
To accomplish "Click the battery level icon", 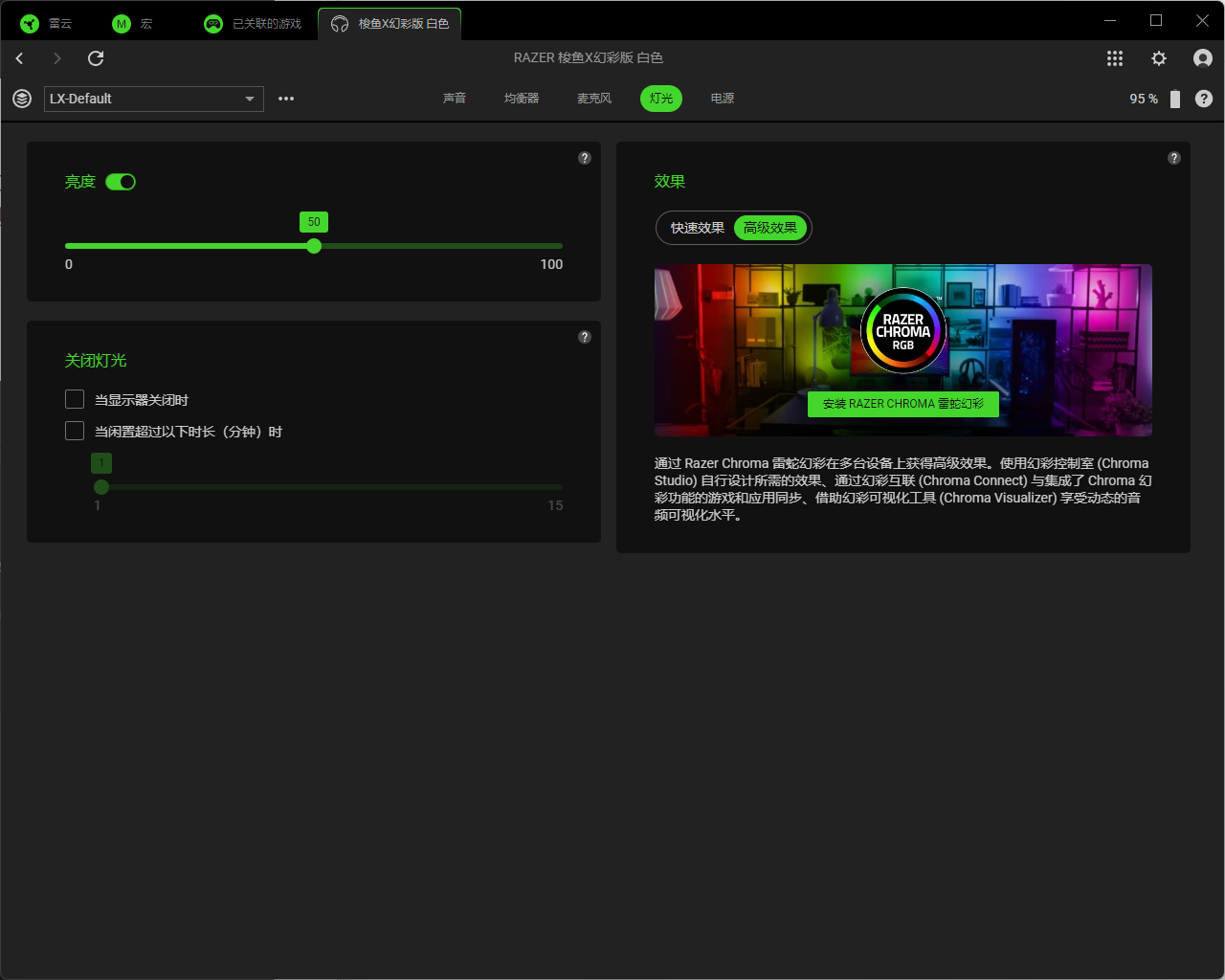I will [x=1175, y=99].
